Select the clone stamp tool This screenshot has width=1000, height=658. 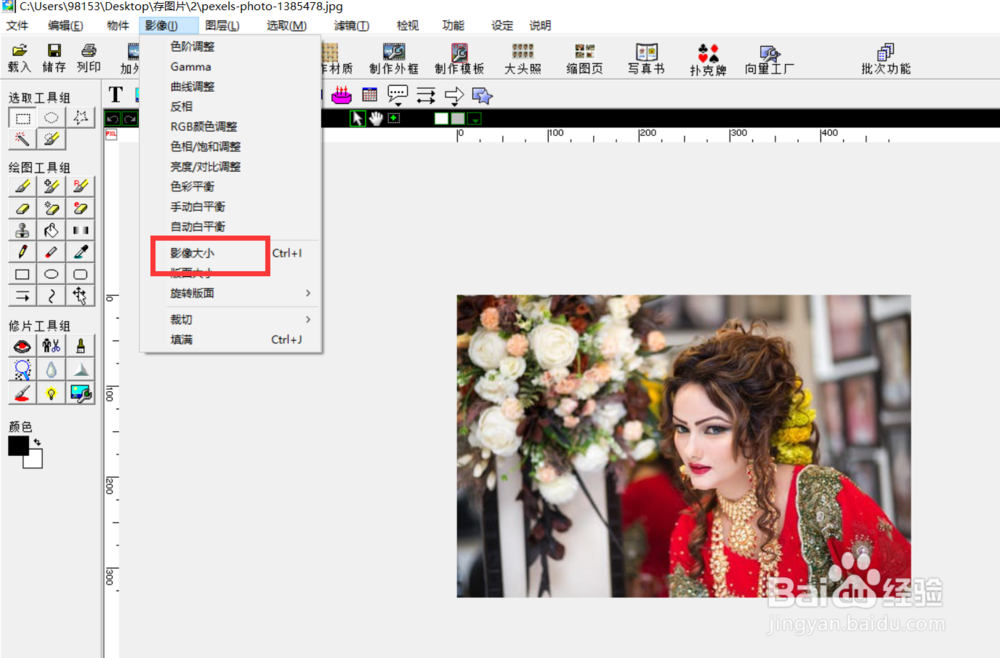click(22, 230)
